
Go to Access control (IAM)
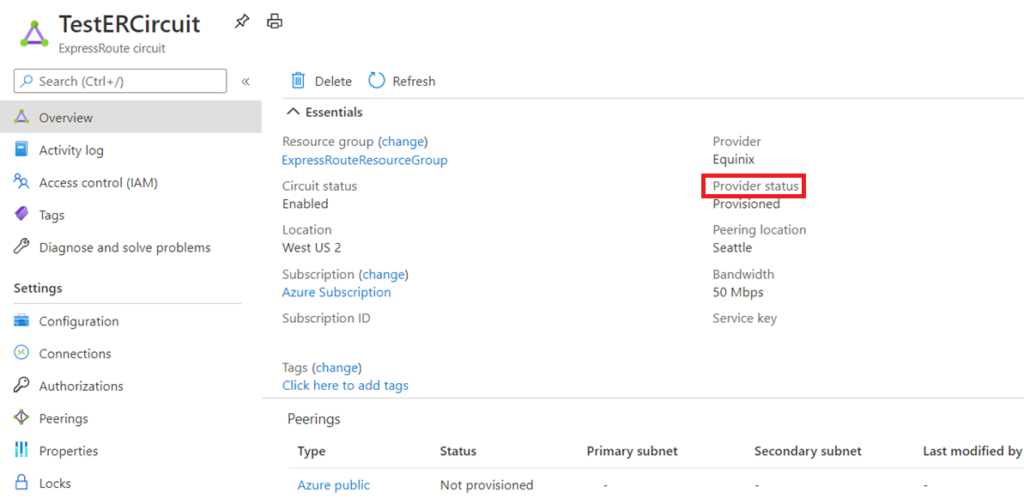(x=131, y=183)
